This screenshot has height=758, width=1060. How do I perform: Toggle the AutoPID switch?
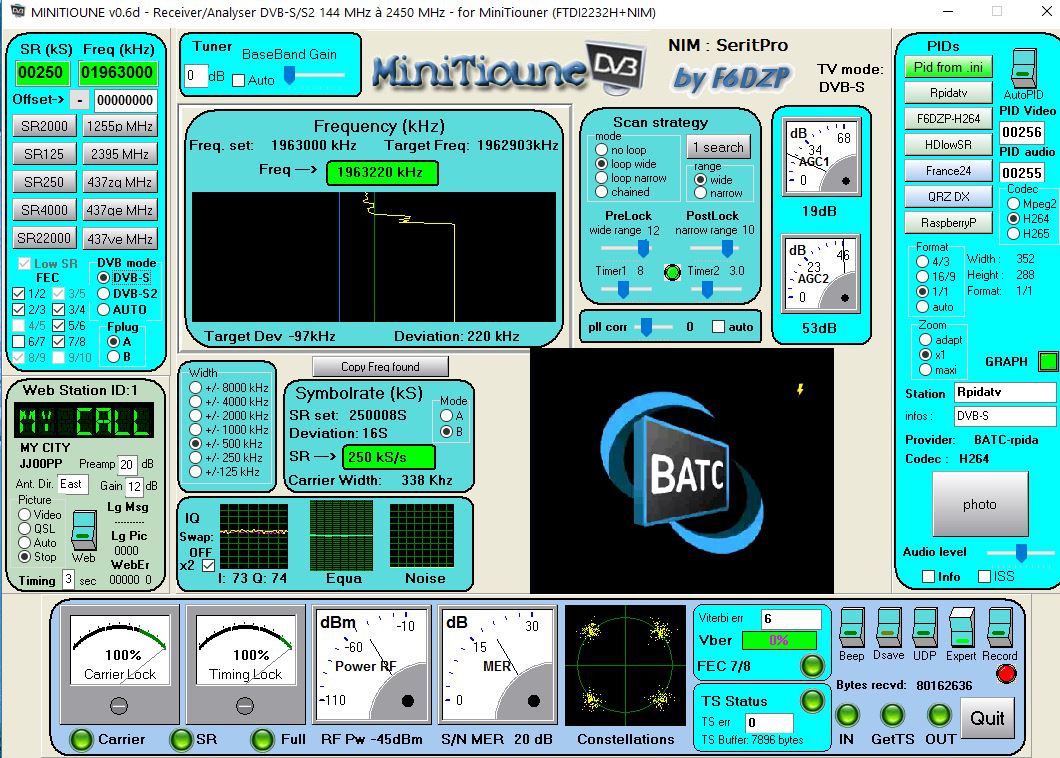pos(1023,68)
